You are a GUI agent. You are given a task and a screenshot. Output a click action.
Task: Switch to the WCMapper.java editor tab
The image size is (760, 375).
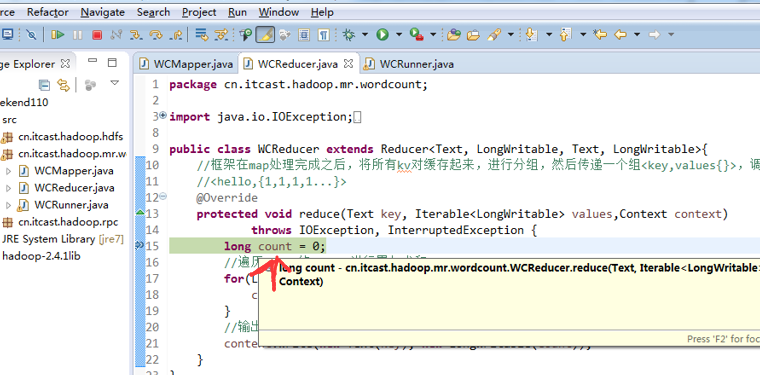(186, 64)
